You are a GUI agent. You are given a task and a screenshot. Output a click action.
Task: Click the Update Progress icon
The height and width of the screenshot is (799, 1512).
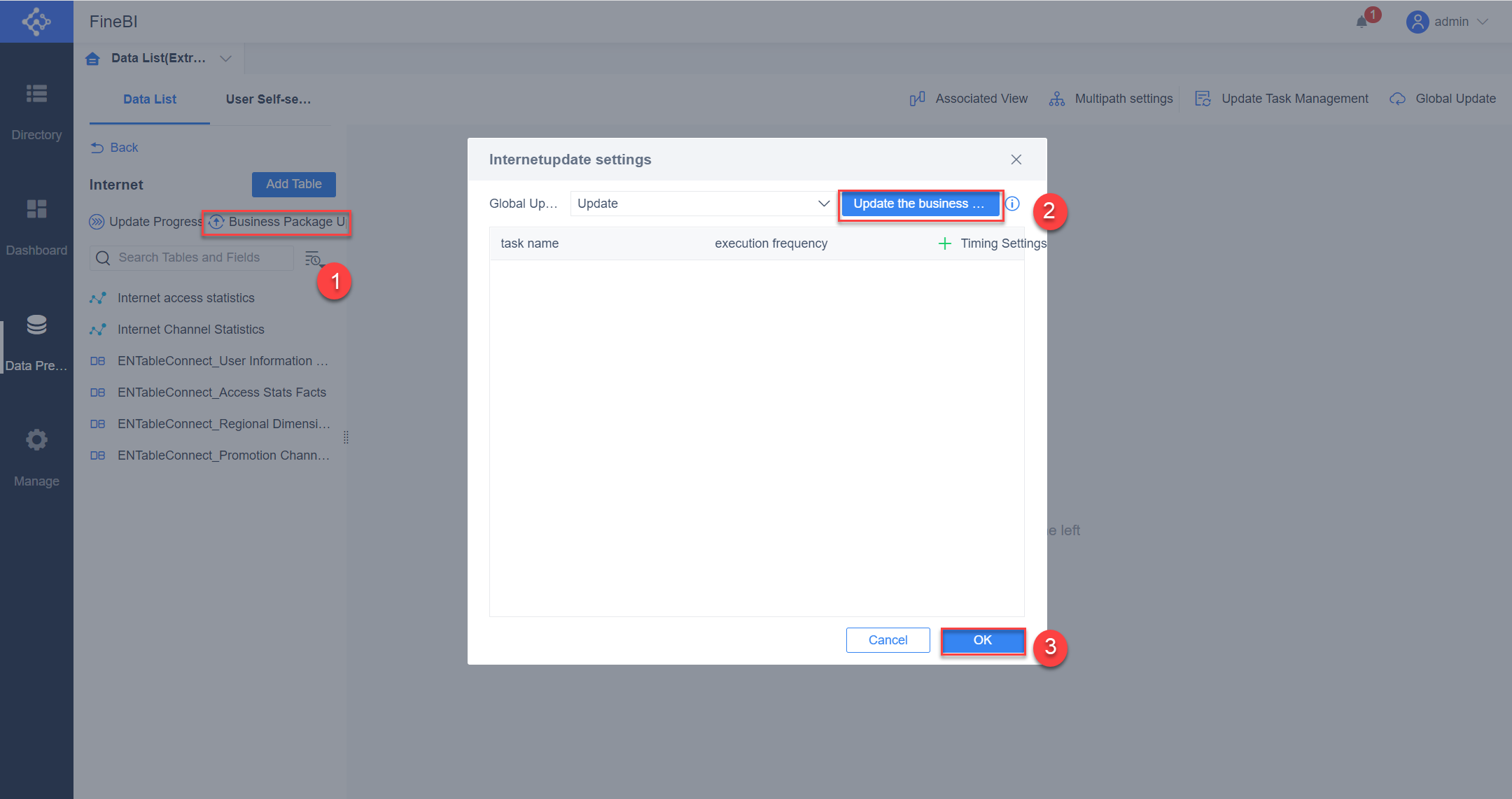(x=97, y=222)
